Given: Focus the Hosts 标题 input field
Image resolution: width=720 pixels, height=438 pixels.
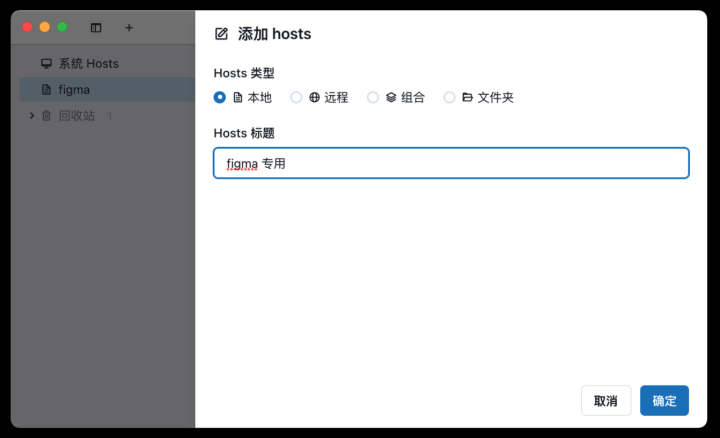Looking at the screenshot, I should tap(451, 163).
